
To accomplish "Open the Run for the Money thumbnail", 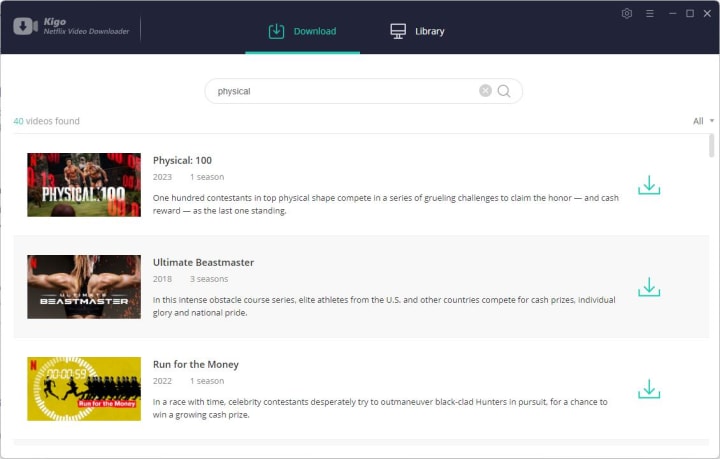I will 84,389.
